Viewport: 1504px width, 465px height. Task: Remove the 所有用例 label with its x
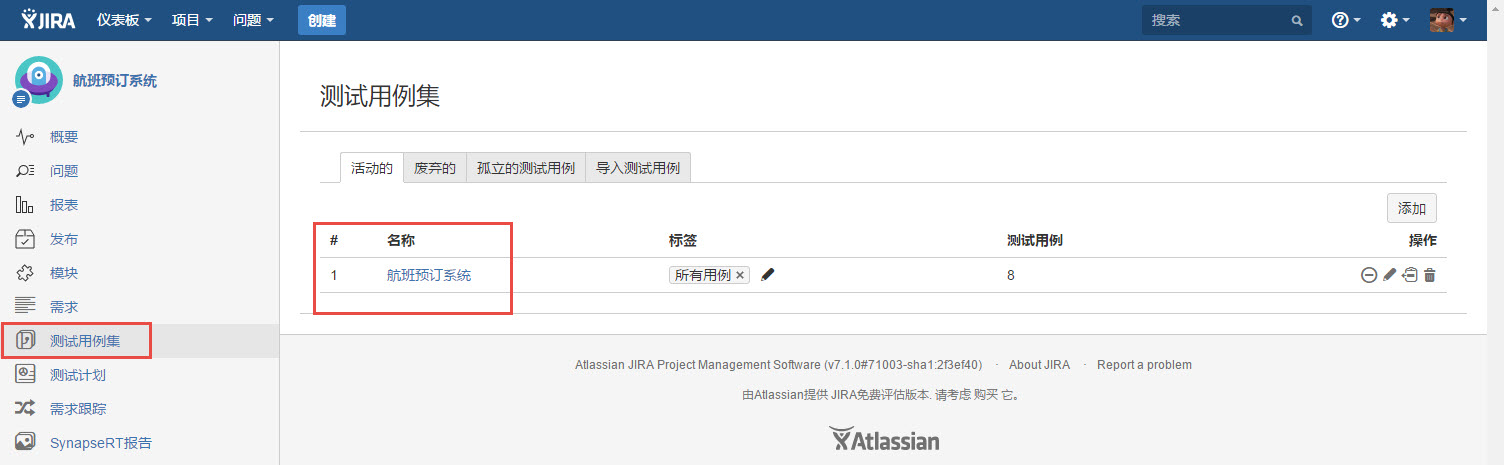[x=740, y=275]
